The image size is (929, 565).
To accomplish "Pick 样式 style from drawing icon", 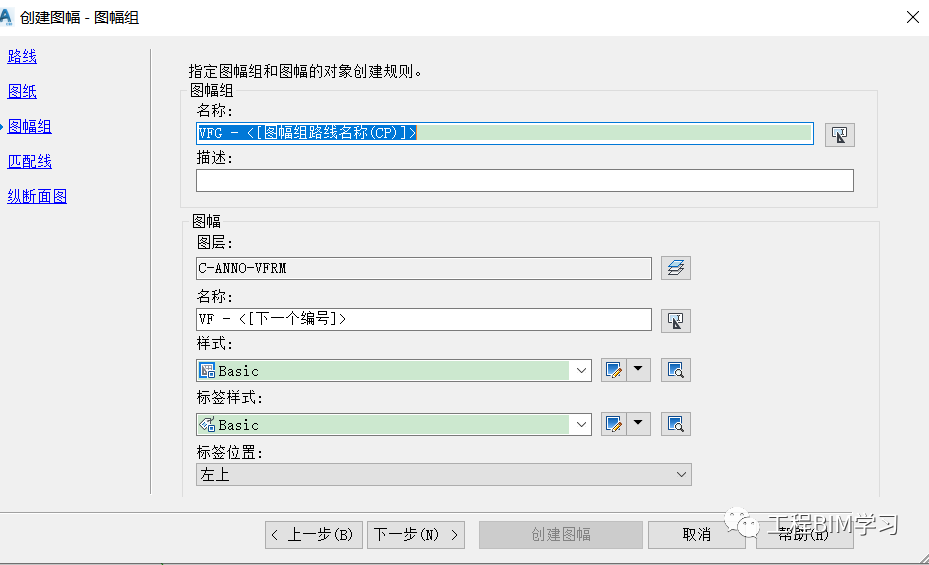I will point(675,370).
